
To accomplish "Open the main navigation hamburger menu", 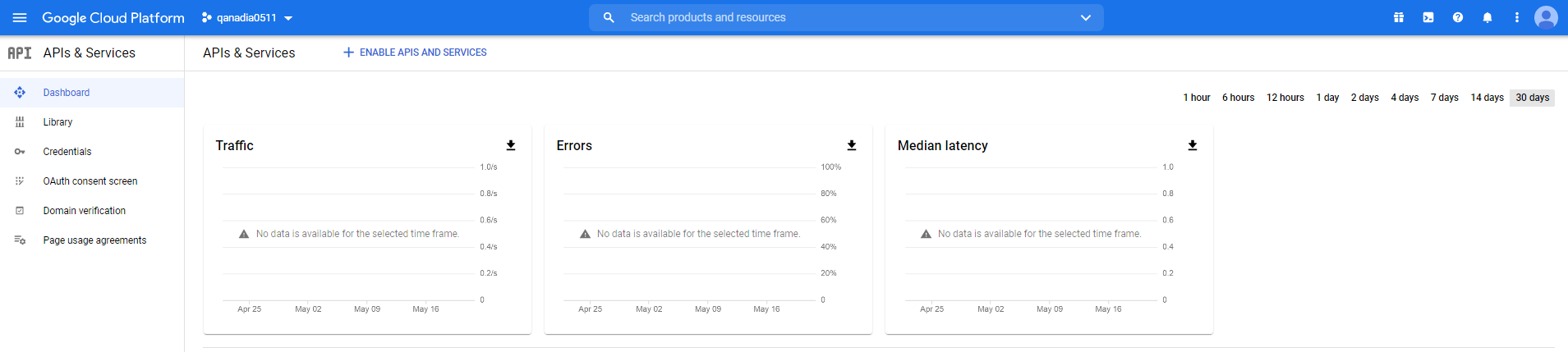I will coord(20,17).
